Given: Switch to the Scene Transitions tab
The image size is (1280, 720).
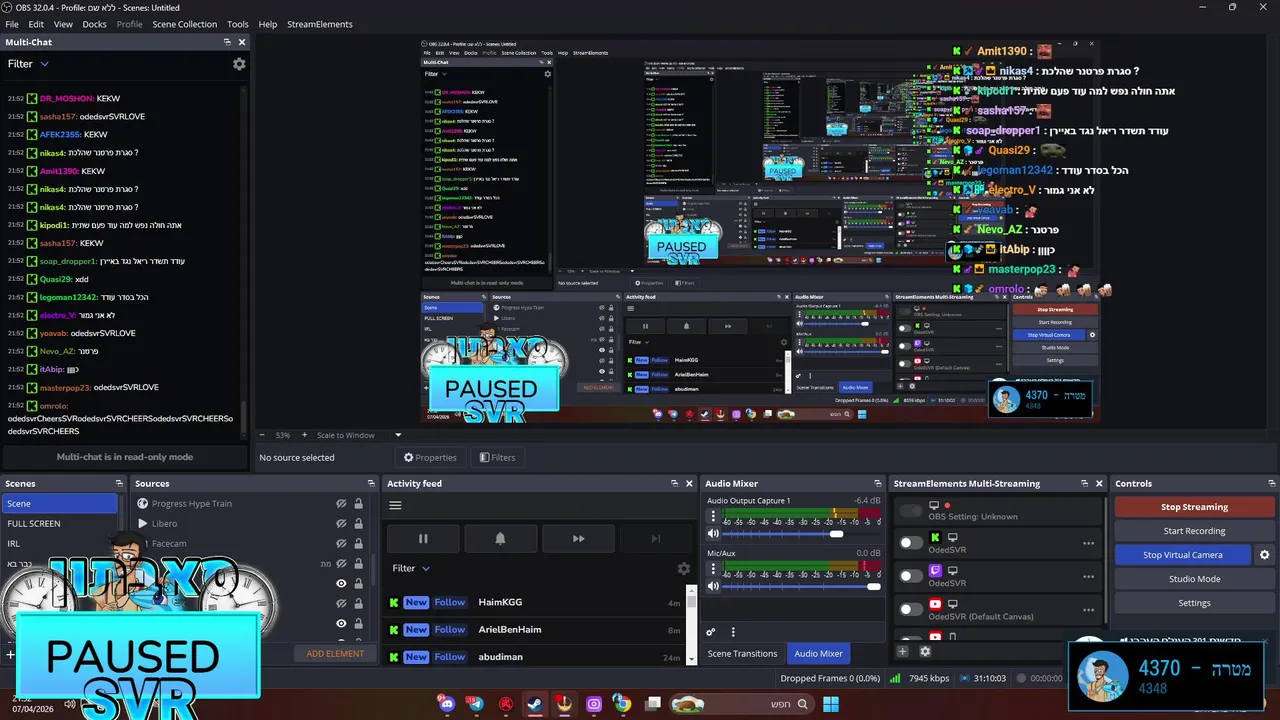Looking at the screenshot, I should point(742,653).
